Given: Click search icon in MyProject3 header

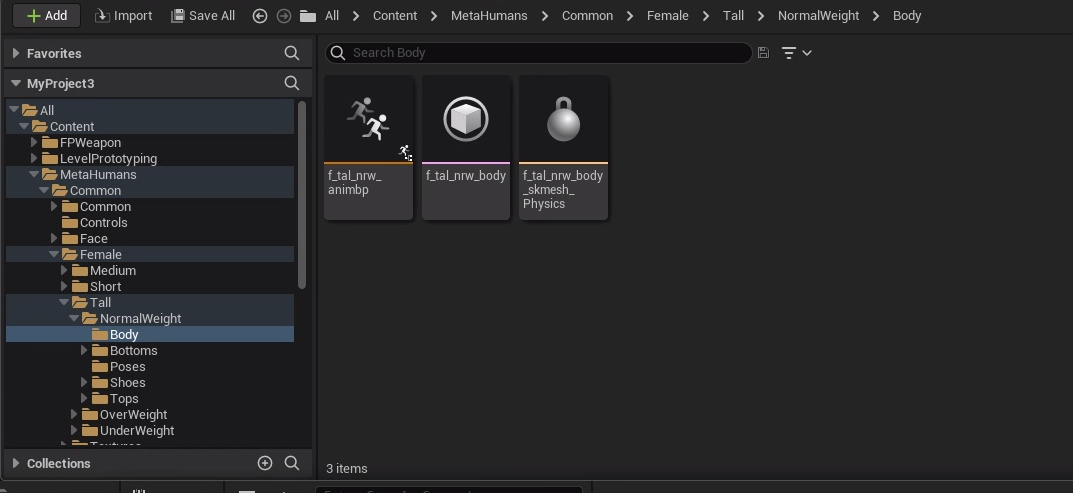Looking at the screenshot, I should (292, 83).
